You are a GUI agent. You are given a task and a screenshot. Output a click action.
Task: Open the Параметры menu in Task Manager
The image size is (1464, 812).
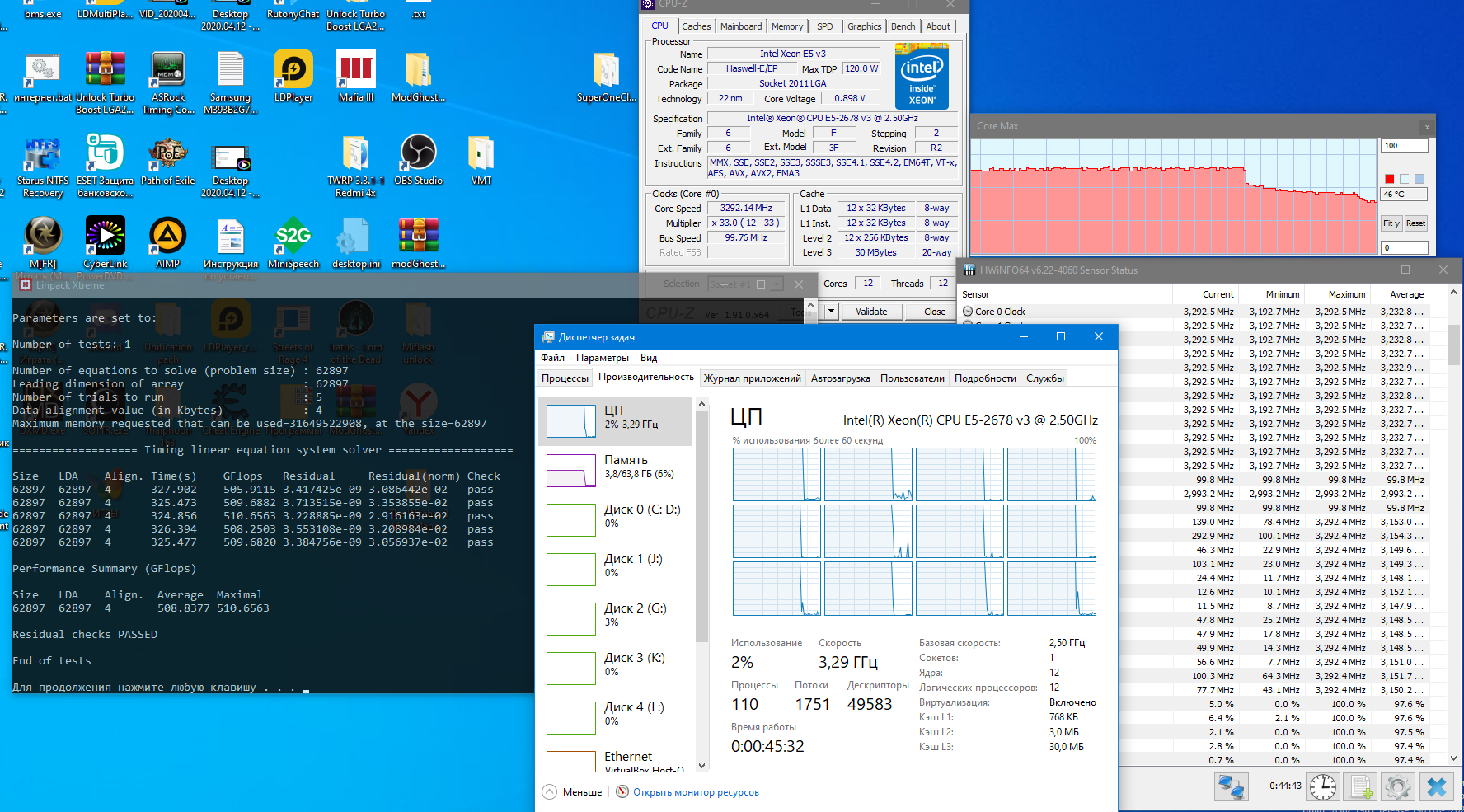[x=603, y=358]
